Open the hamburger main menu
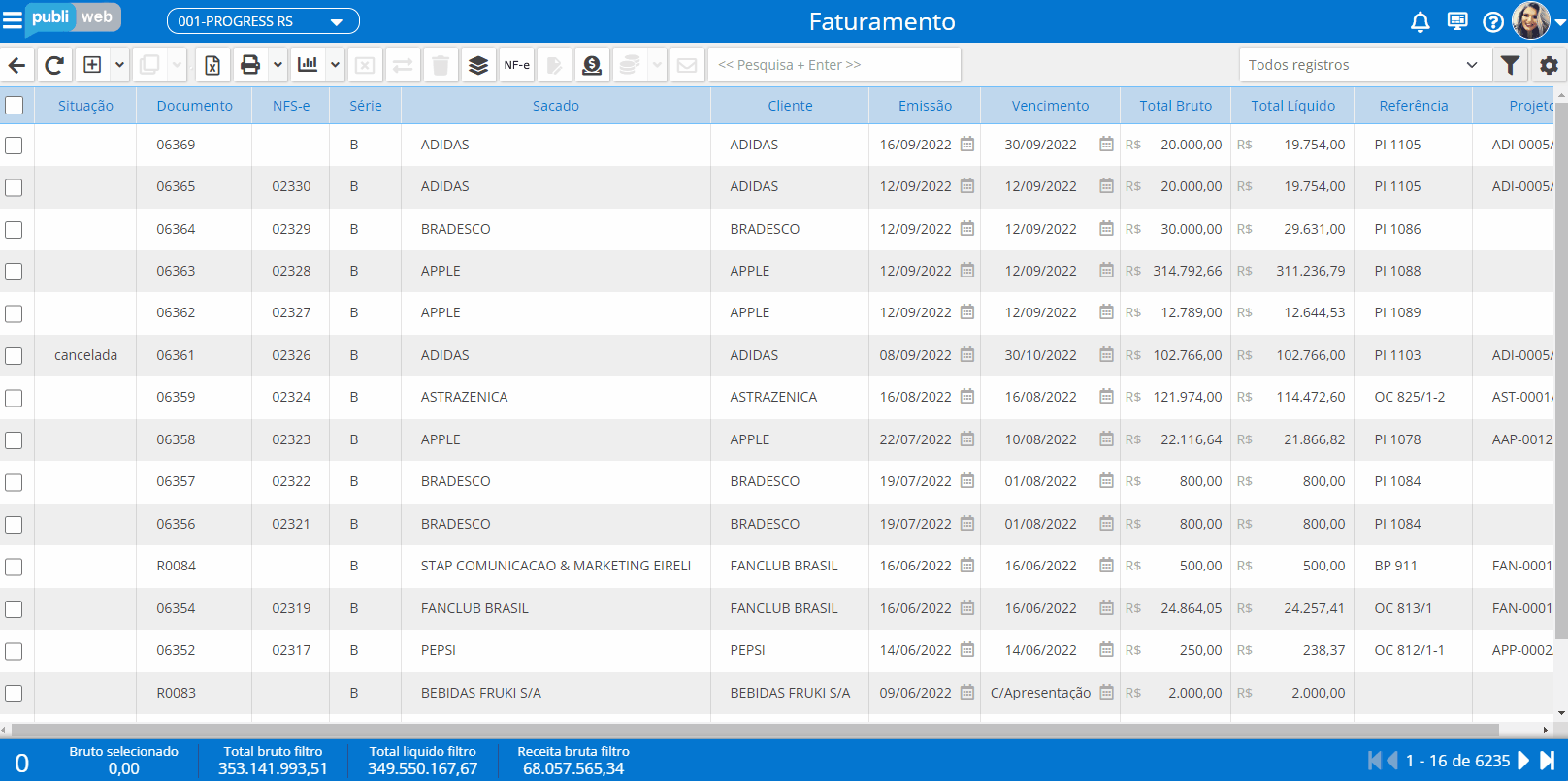 pos(12,20)
